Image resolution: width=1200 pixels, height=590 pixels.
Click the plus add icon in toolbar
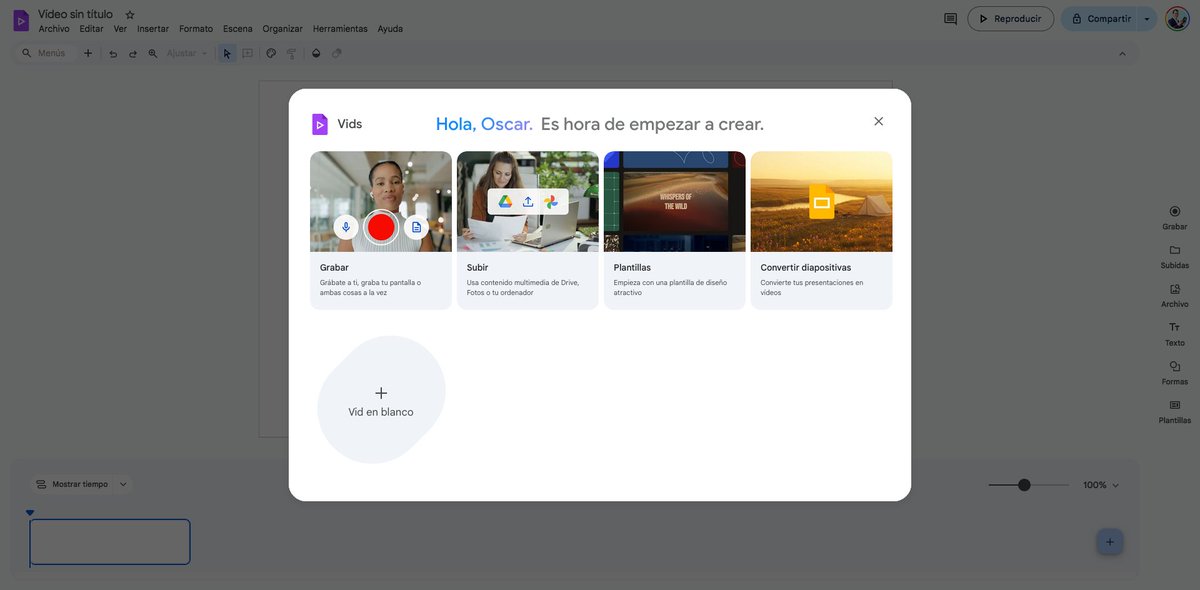coord(88,53)
